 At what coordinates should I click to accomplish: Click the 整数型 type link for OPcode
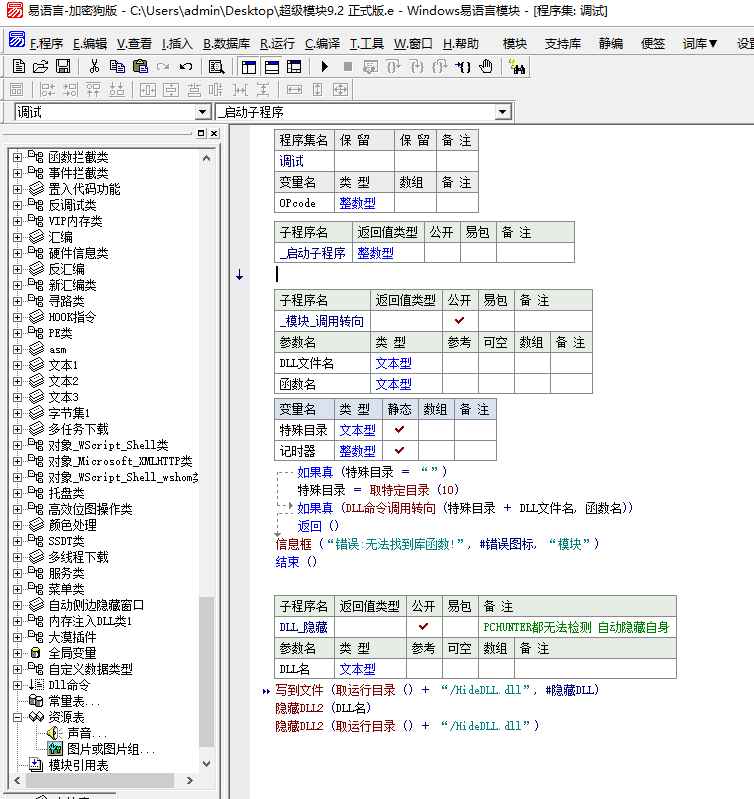(x=357, y=203)
